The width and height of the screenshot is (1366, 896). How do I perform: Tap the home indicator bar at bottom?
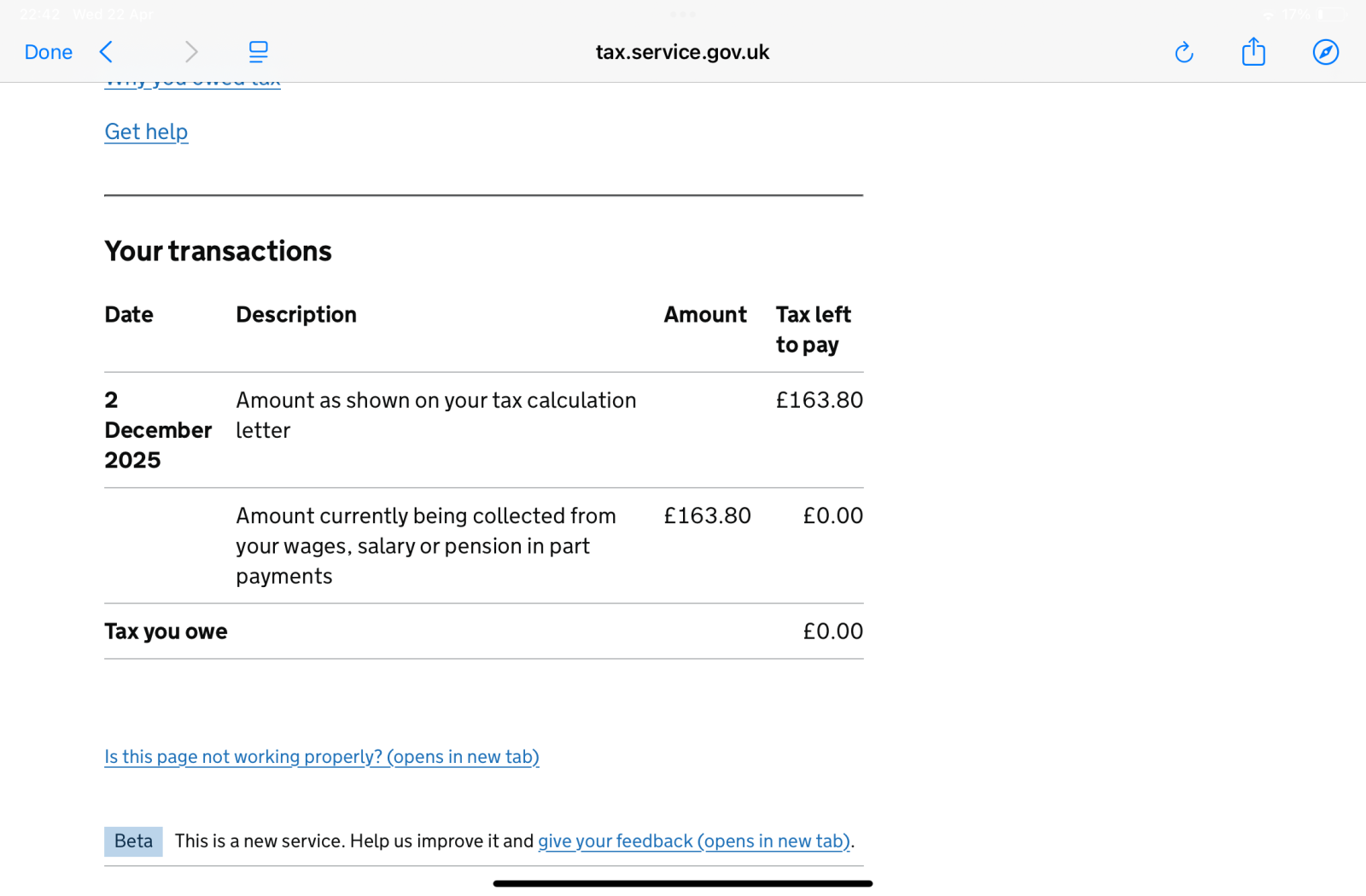(683, 883)
